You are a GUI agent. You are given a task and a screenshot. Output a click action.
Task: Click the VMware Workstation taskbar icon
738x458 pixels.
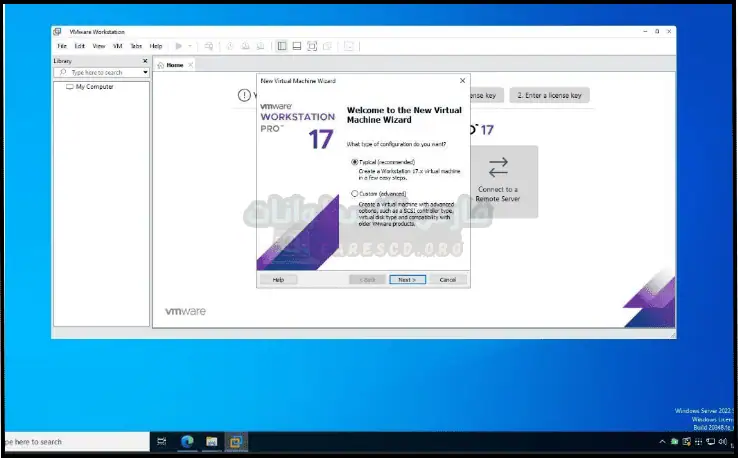coord(237,441)
